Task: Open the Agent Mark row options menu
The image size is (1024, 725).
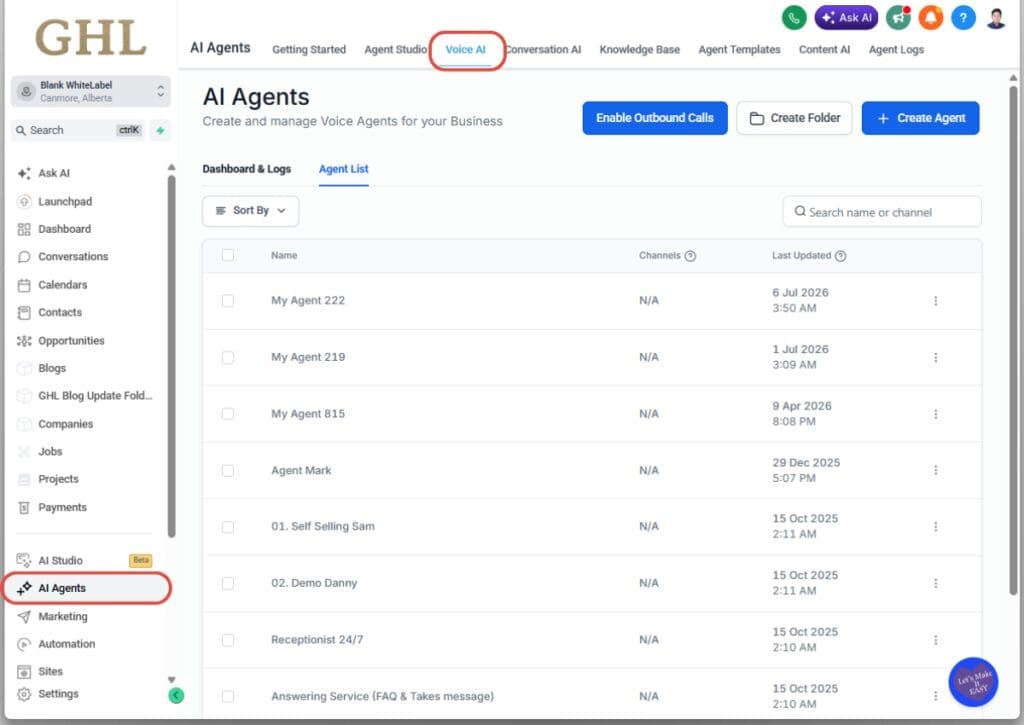Action: coord(935,470)
